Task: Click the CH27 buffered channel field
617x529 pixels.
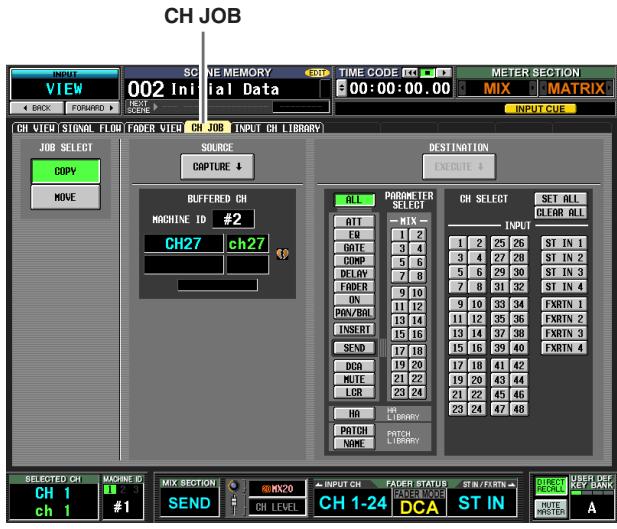Action: tap(183, 244)
